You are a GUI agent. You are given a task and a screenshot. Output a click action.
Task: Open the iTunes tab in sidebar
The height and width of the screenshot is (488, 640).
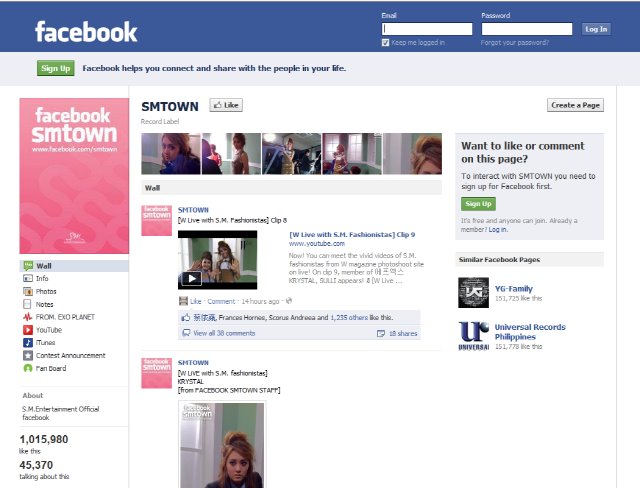coord(45,342)
